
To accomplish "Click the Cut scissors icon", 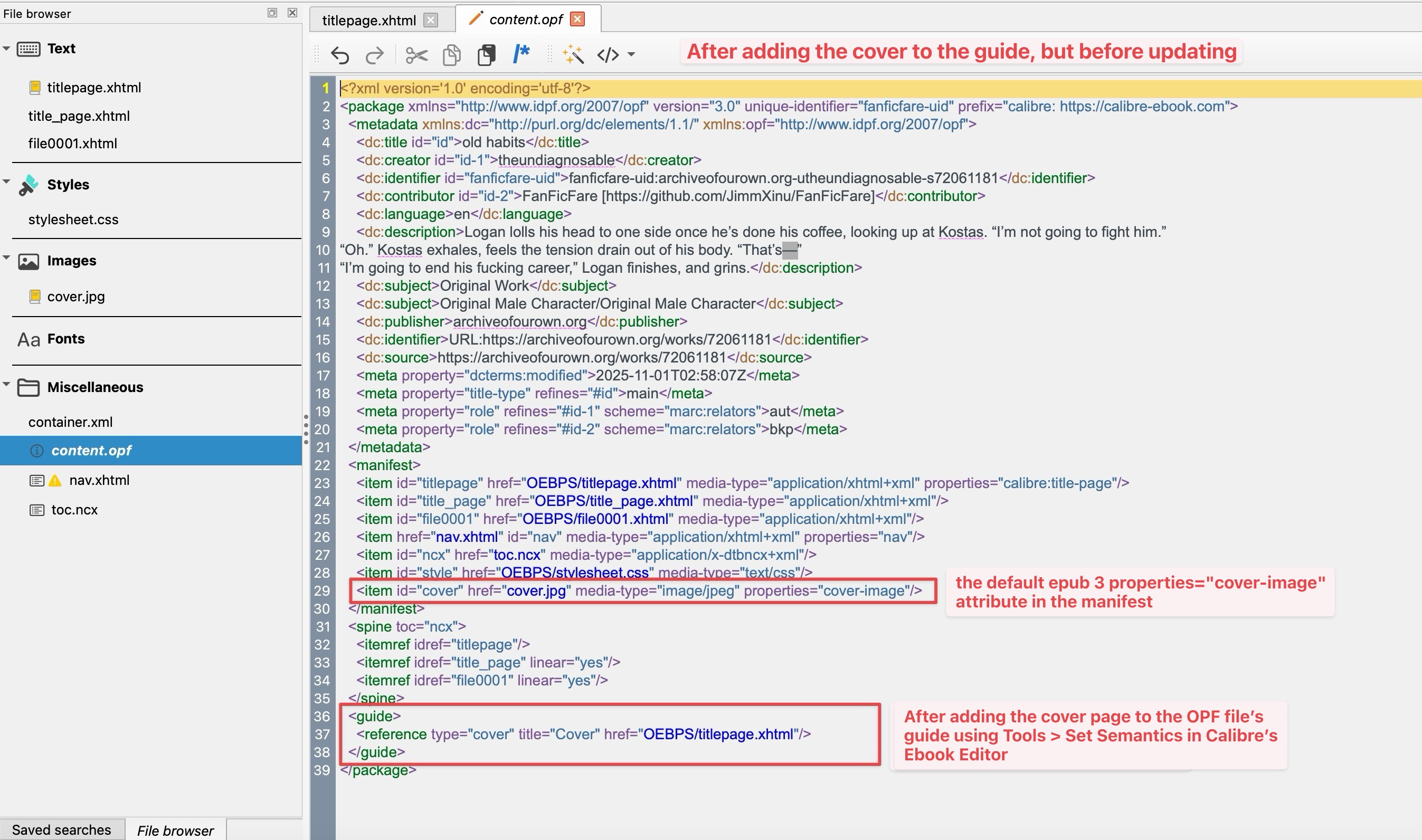I will [416, 55].
